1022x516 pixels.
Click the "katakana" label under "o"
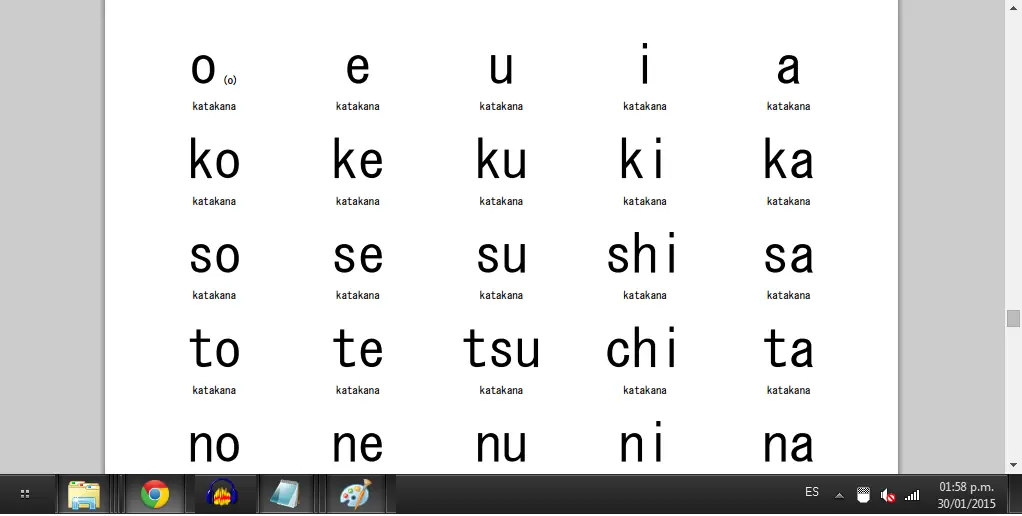click(214, 106)
